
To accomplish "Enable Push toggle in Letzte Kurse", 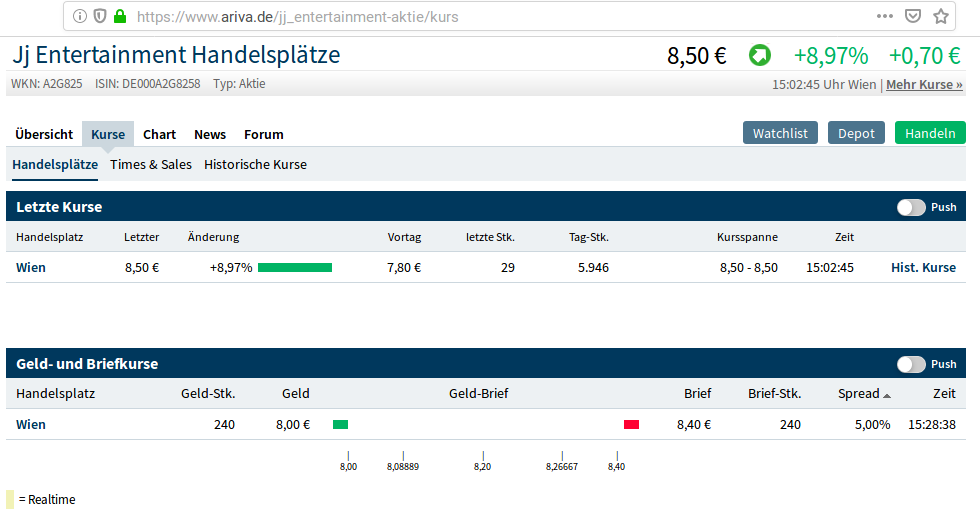I will click(911, 207).
